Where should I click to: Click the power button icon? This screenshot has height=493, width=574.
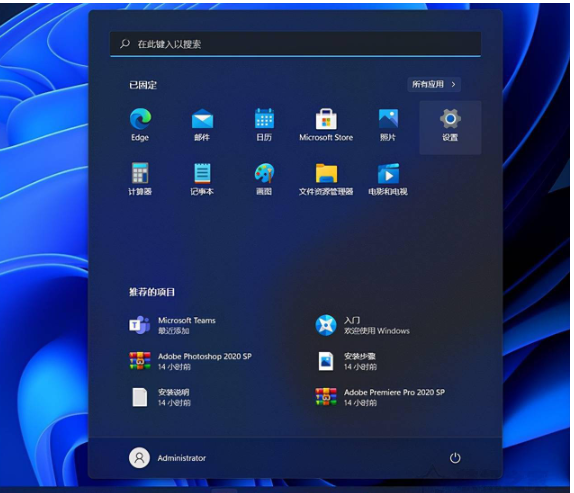[455, 458]
